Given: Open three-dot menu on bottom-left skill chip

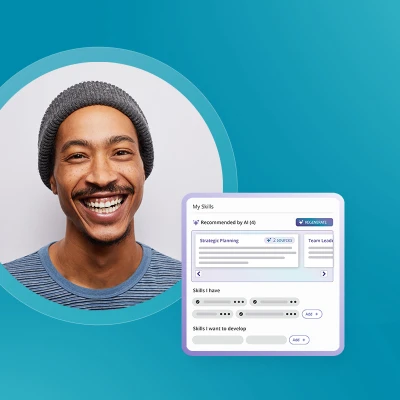Looking at the screenshot, I should pos(225,314).
